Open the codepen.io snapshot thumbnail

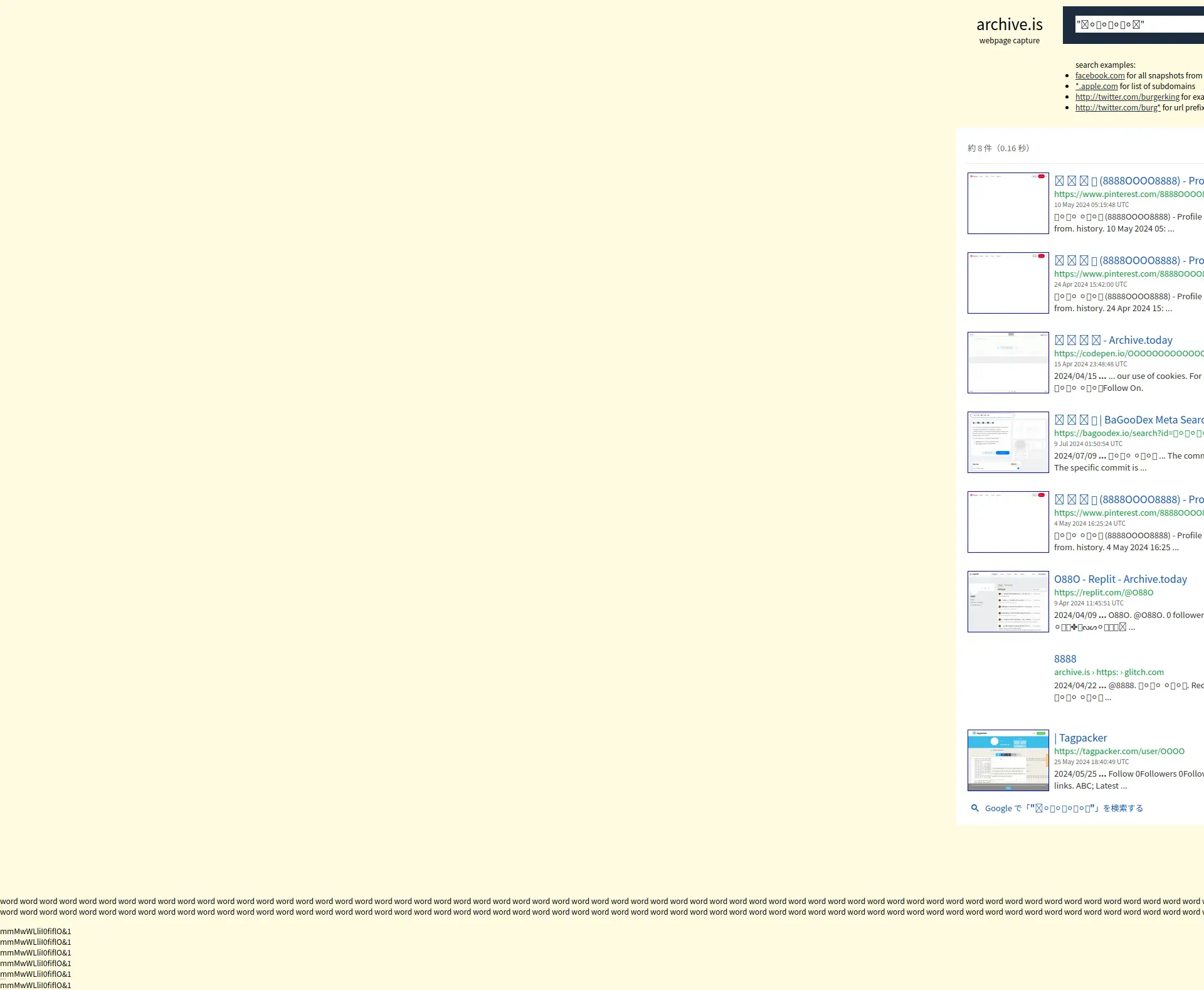[1008, 363]
